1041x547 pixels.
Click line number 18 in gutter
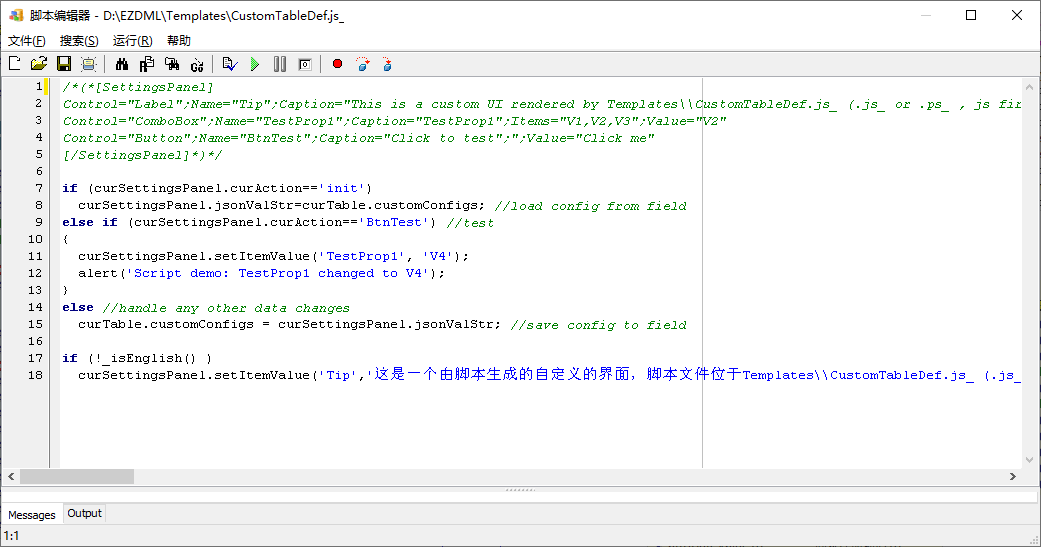[x=35, y=375]
